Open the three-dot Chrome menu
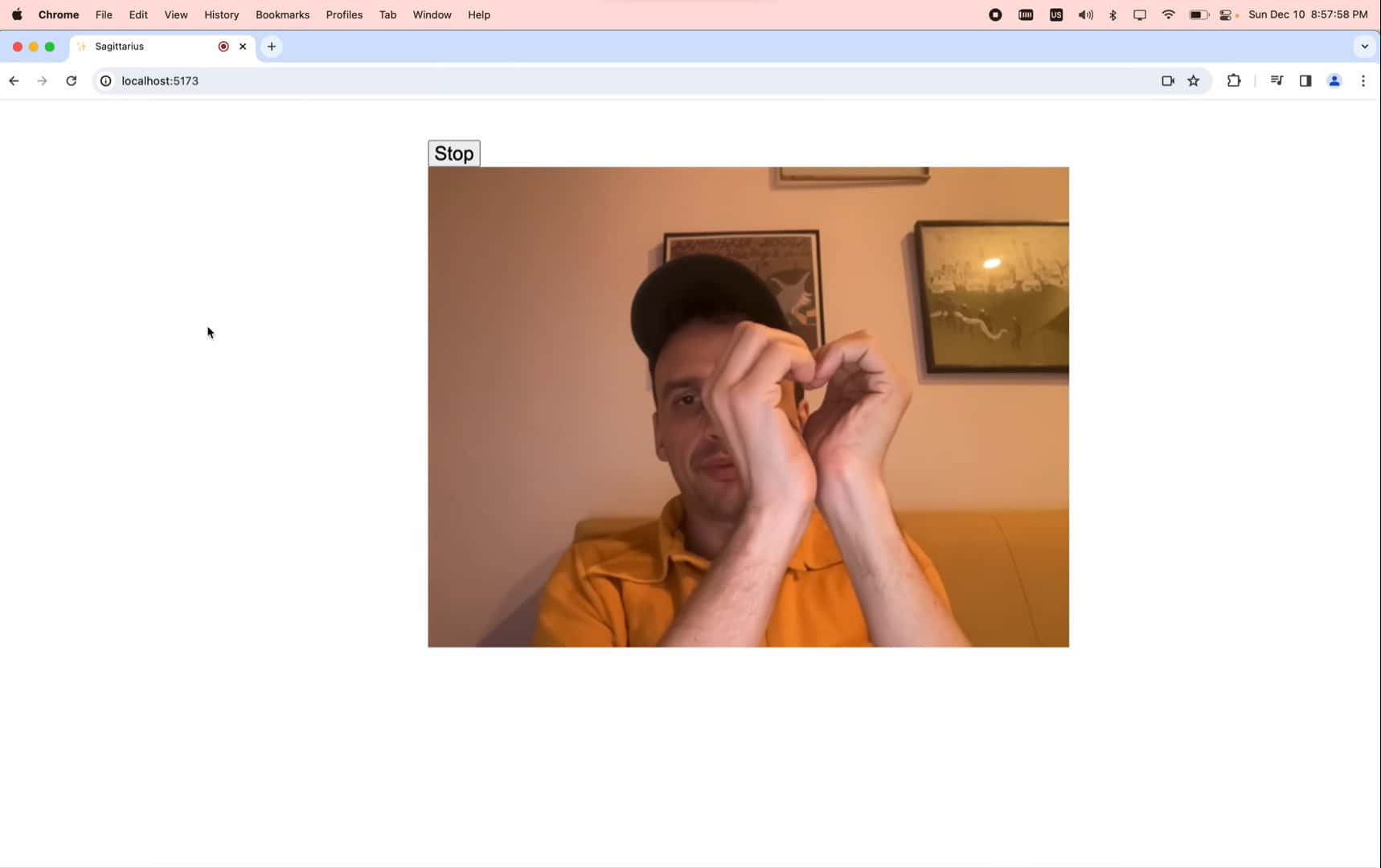Viewport: 1381px width, 868px height. (x=1363, y=80)
